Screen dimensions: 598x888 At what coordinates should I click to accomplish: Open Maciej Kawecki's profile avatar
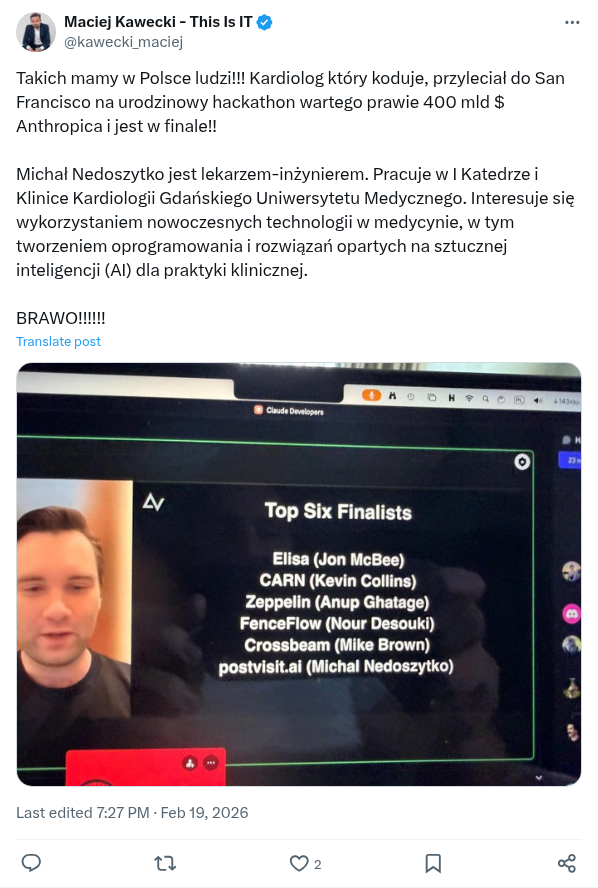click(x=36, y=32)
